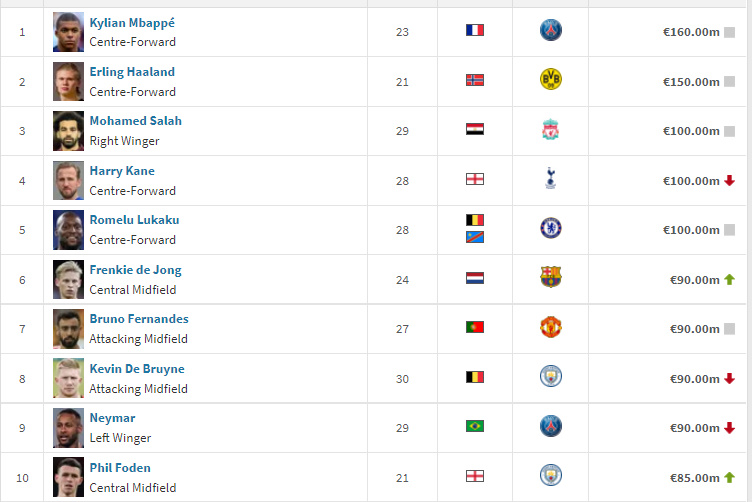The width and height of the screenshot is (752, 502).
Task: Open Kylian Mbappé's player profile
Action: [x=132, y=23]
